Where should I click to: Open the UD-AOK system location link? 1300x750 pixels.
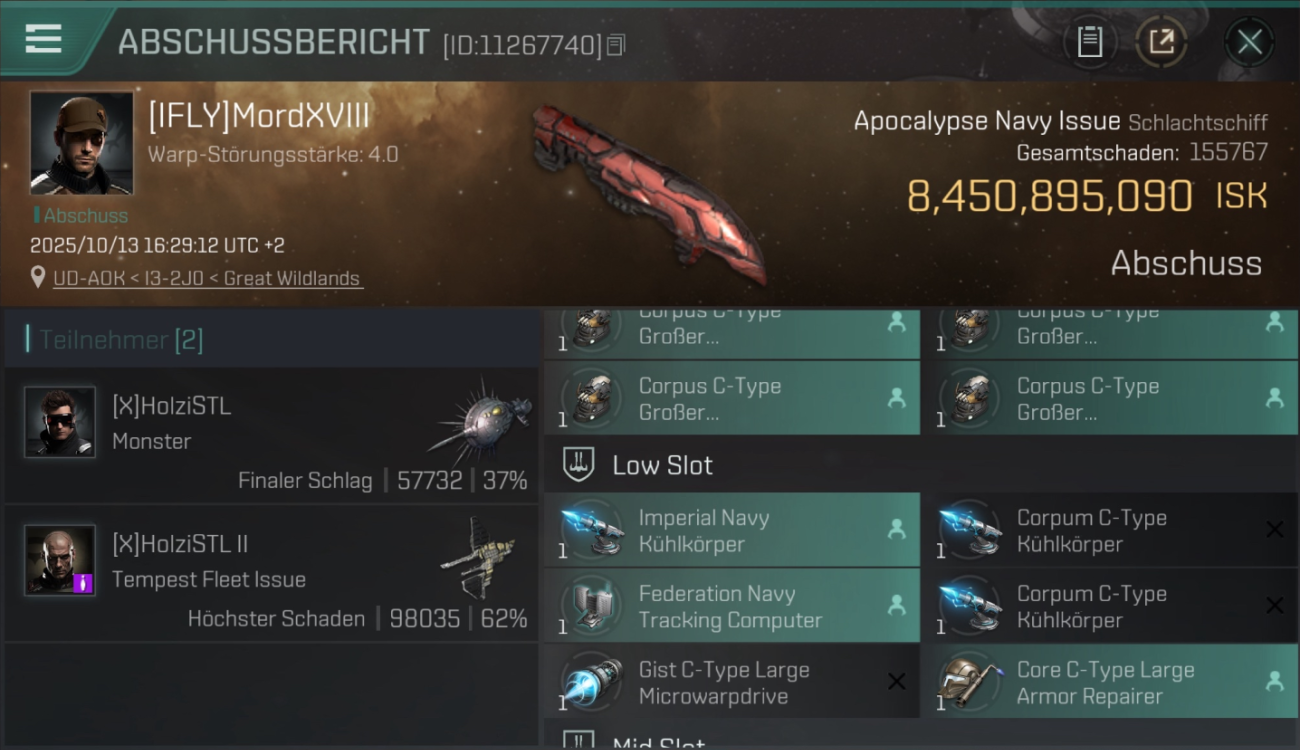208,278
